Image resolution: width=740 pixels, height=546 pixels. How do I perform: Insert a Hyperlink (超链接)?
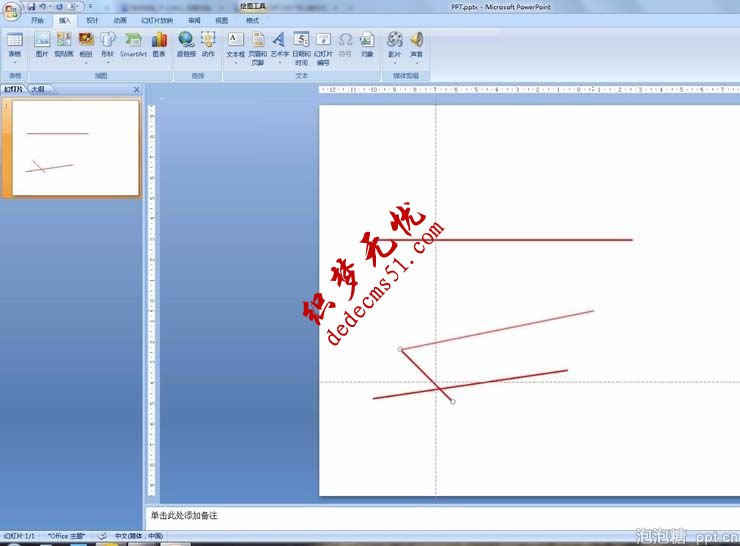point(186,45)
